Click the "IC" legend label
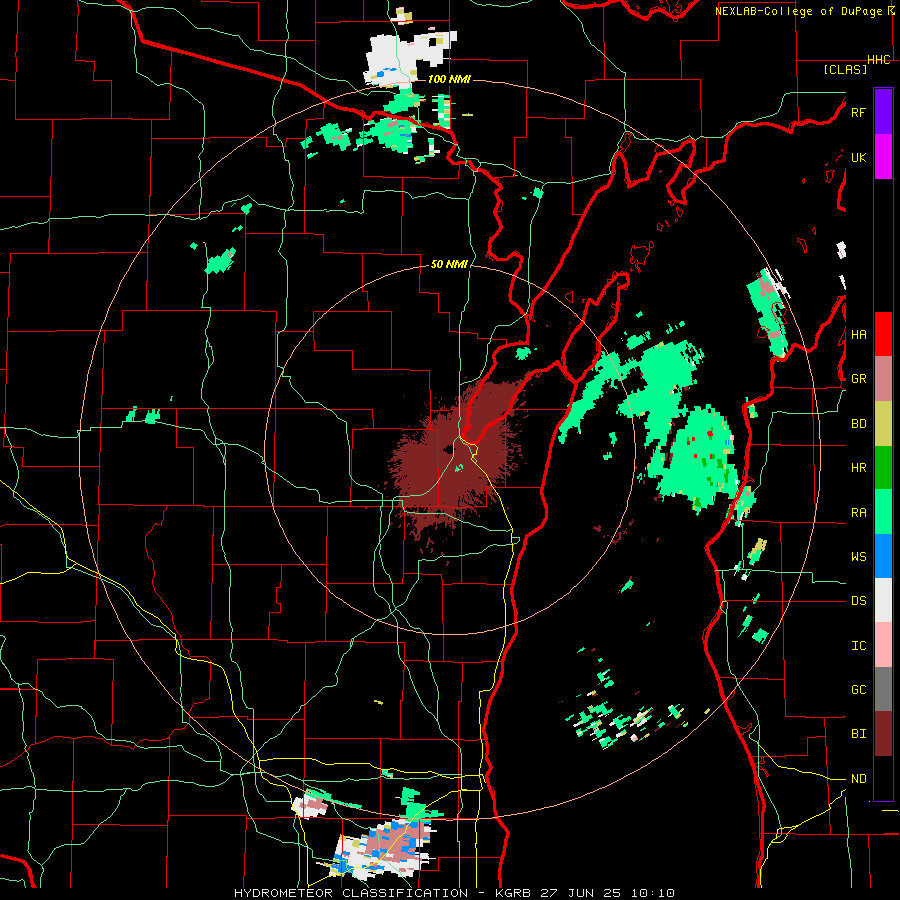This screenshot has height=900, width=900. (858, 646)
